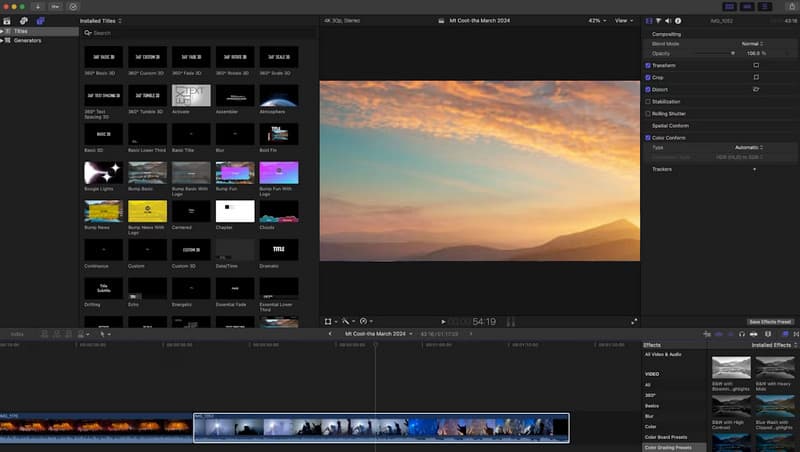Screen dimensions: 800x452
Task: Select All Video & Audio effects category
Action: (x=663, y=355)
